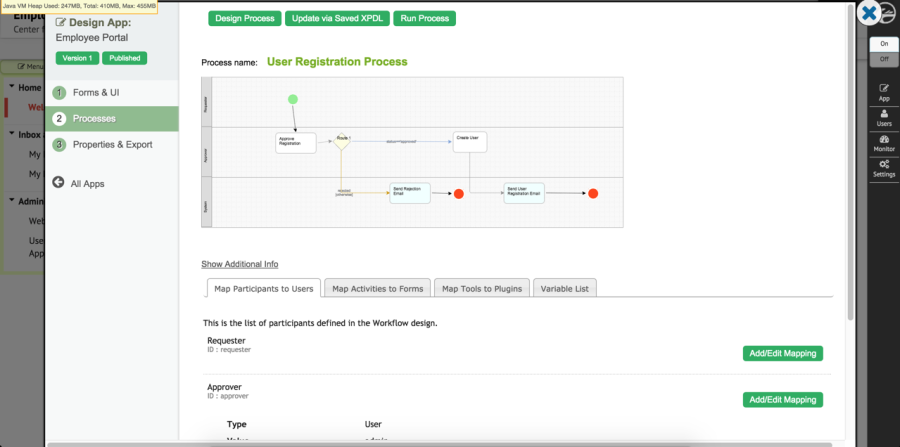Image resolution: width=900 pixels, height=447 pixels.
Task: Close the Design App dialog
Action: 872,13
